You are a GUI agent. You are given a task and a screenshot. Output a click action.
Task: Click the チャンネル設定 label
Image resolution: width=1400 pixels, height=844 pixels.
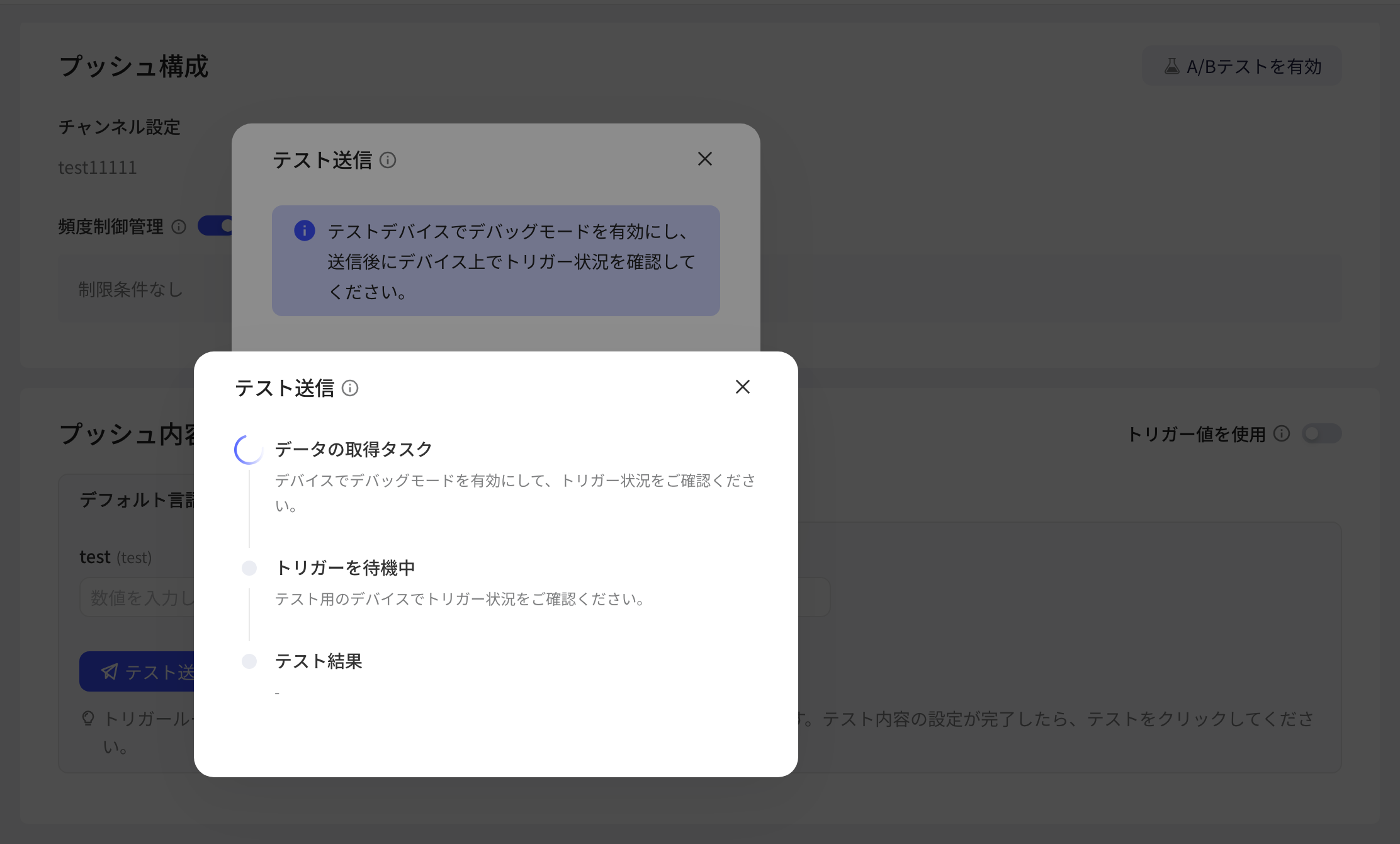(x=120, y=127)
